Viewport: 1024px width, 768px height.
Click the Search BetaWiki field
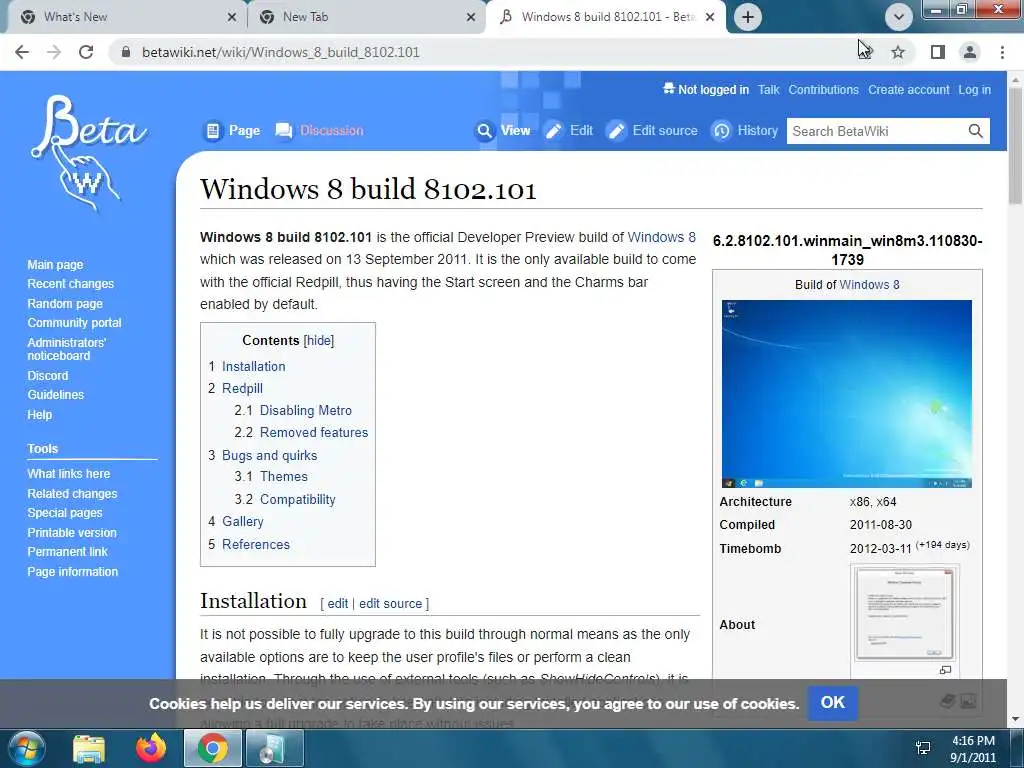coord(875,131)
